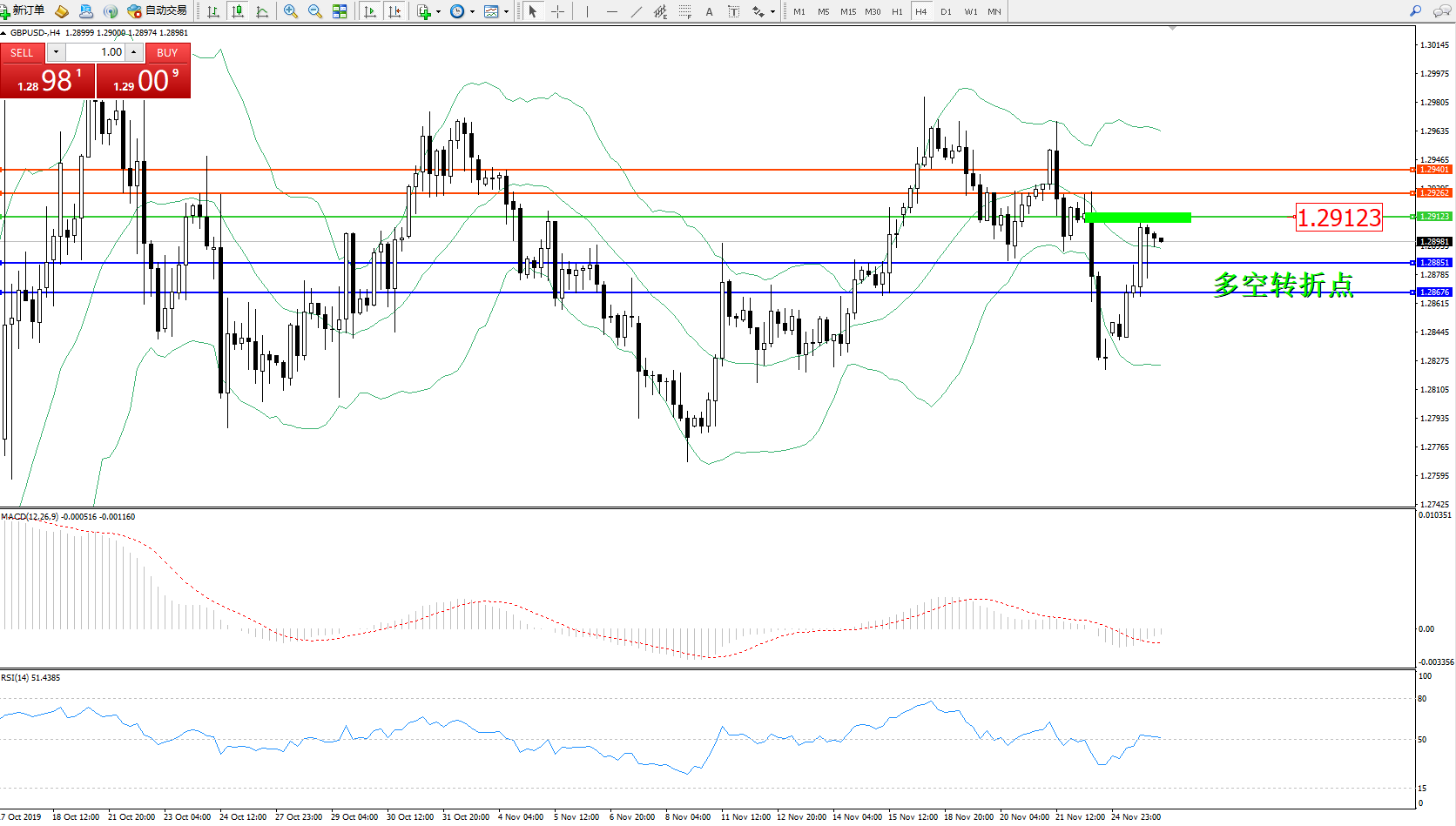Open search with the magnifier icon at right

click(1415, 11)
